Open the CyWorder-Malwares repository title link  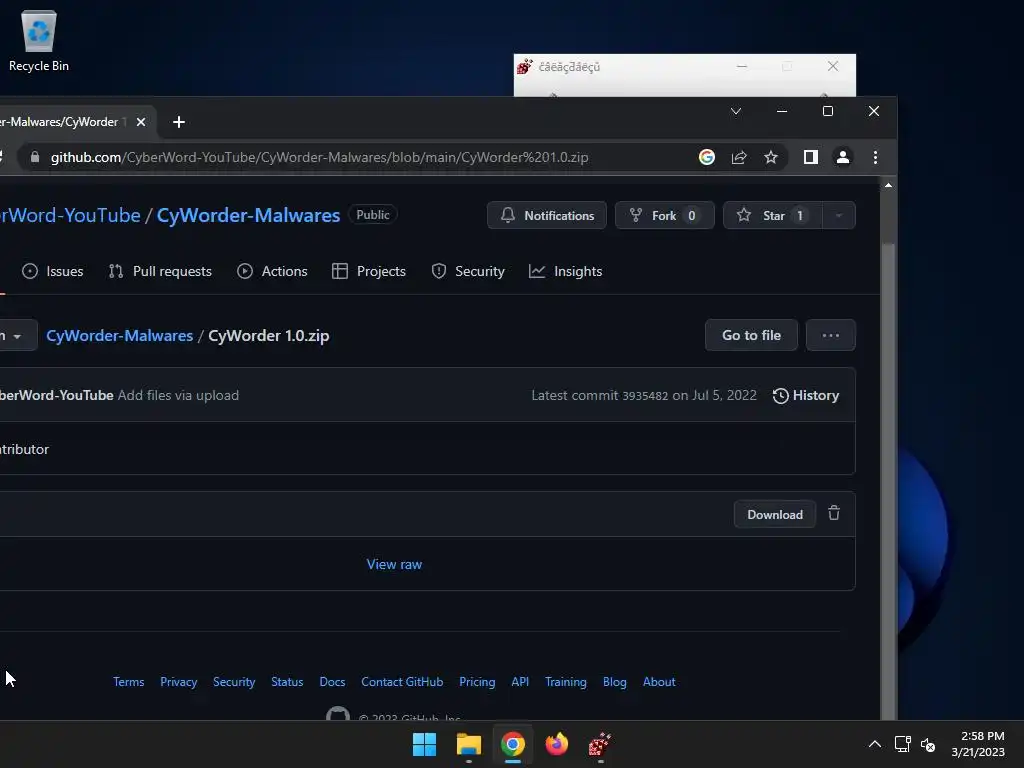click(248, 216)
